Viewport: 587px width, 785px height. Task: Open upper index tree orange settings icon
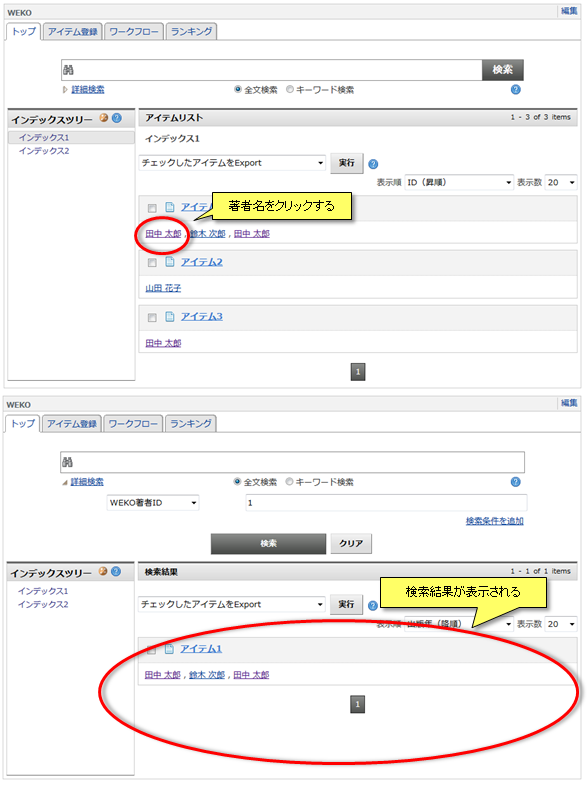[104, 118]
